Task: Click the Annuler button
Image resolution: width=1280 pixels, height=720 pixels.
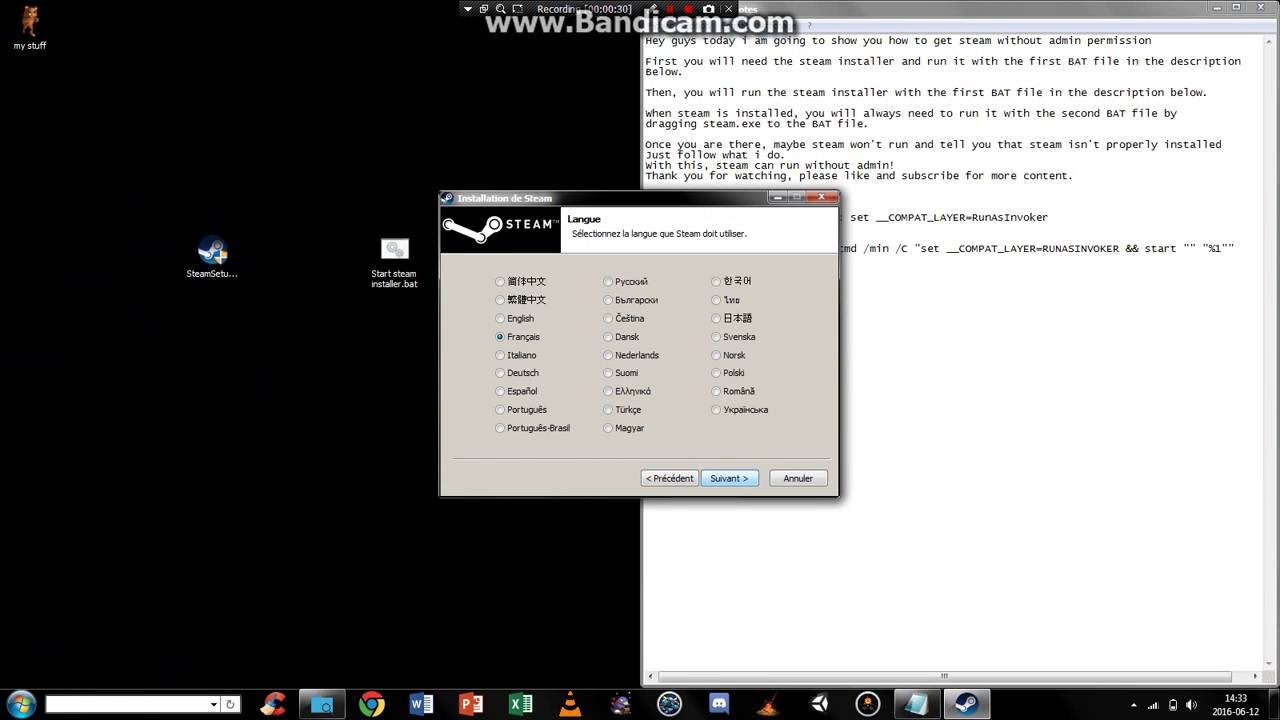Action: tap(798, 479)
